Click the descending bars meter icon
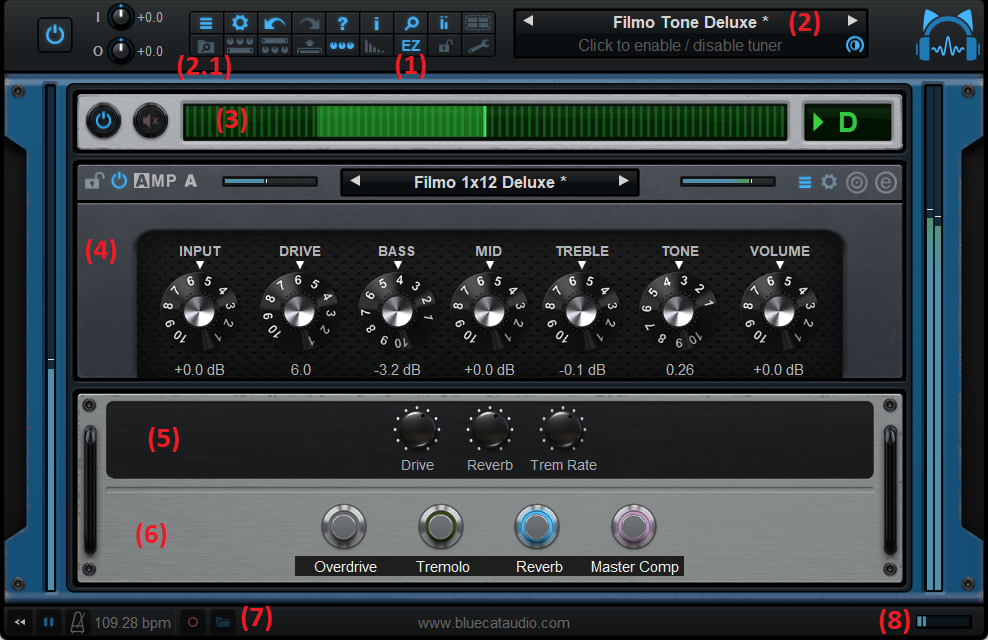The height and width of the screenshot is (640, 988). click(376, 46)
